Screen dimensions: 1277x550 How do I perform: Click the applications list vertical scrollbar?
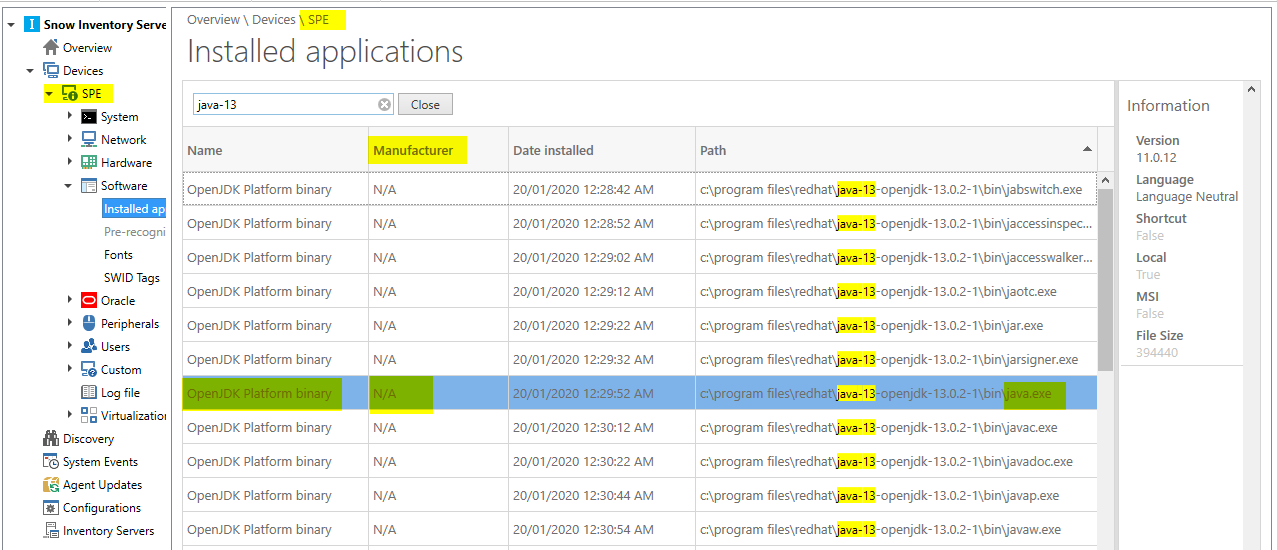coord(1105,280)
